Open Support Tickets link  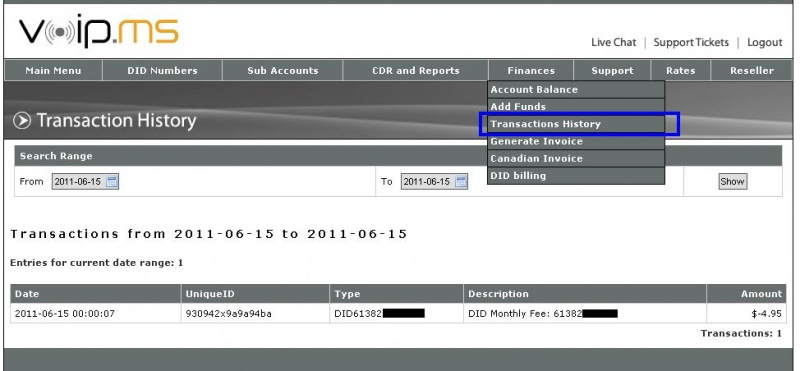coord(691,42)
